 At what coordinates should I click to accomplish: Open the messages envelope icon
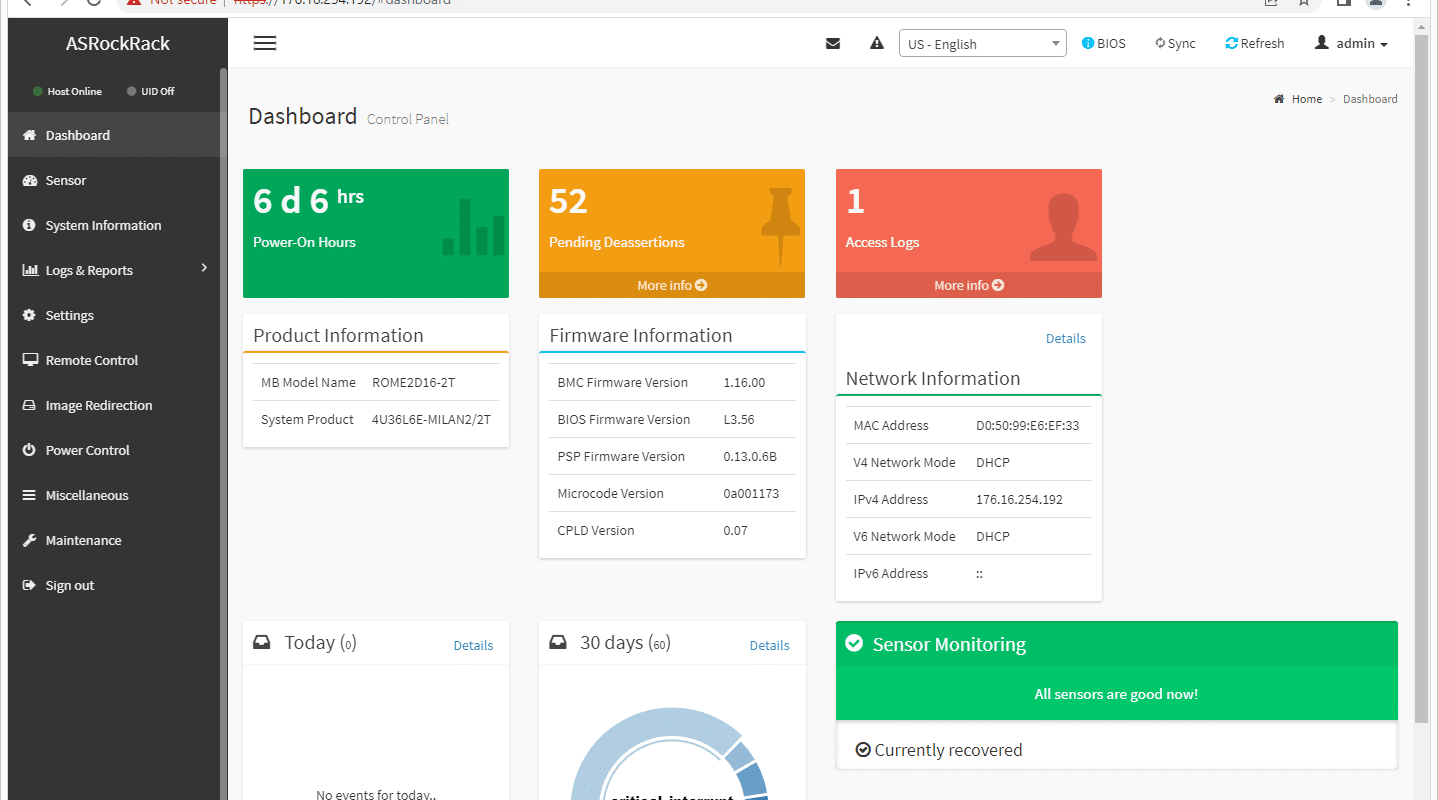pos(833,43)
